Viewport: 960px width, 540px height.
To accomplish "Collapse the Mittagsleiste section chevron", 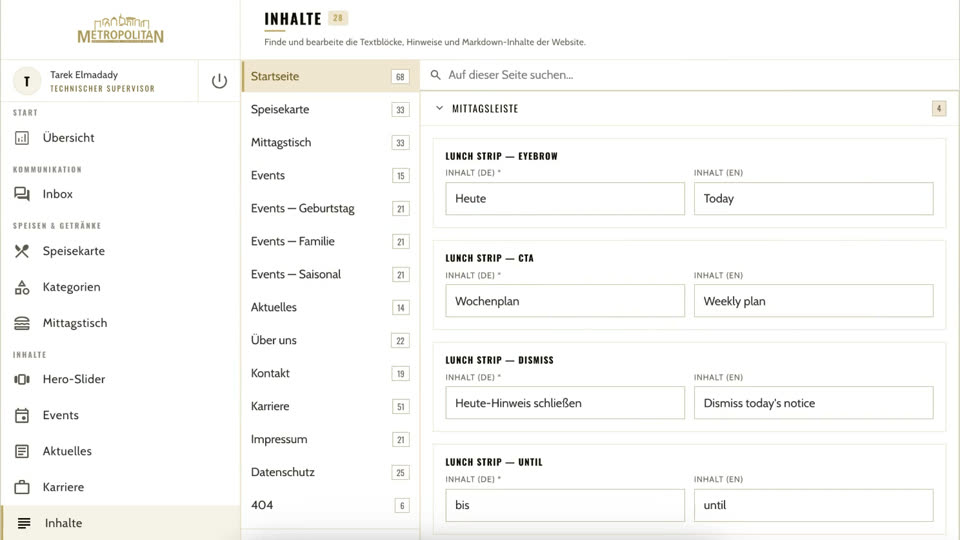I will coord(439,108).
